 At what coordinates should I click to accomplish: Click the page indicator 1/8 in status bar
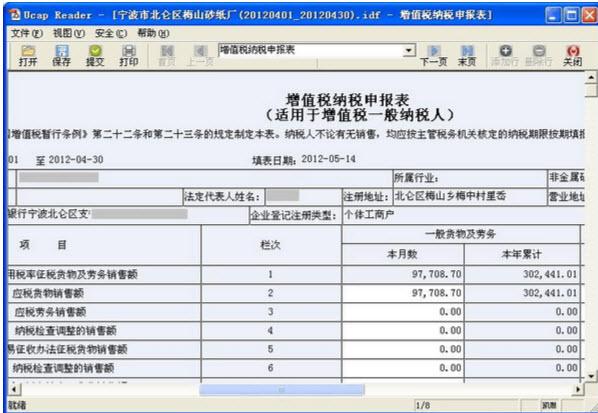click(423, 405)
